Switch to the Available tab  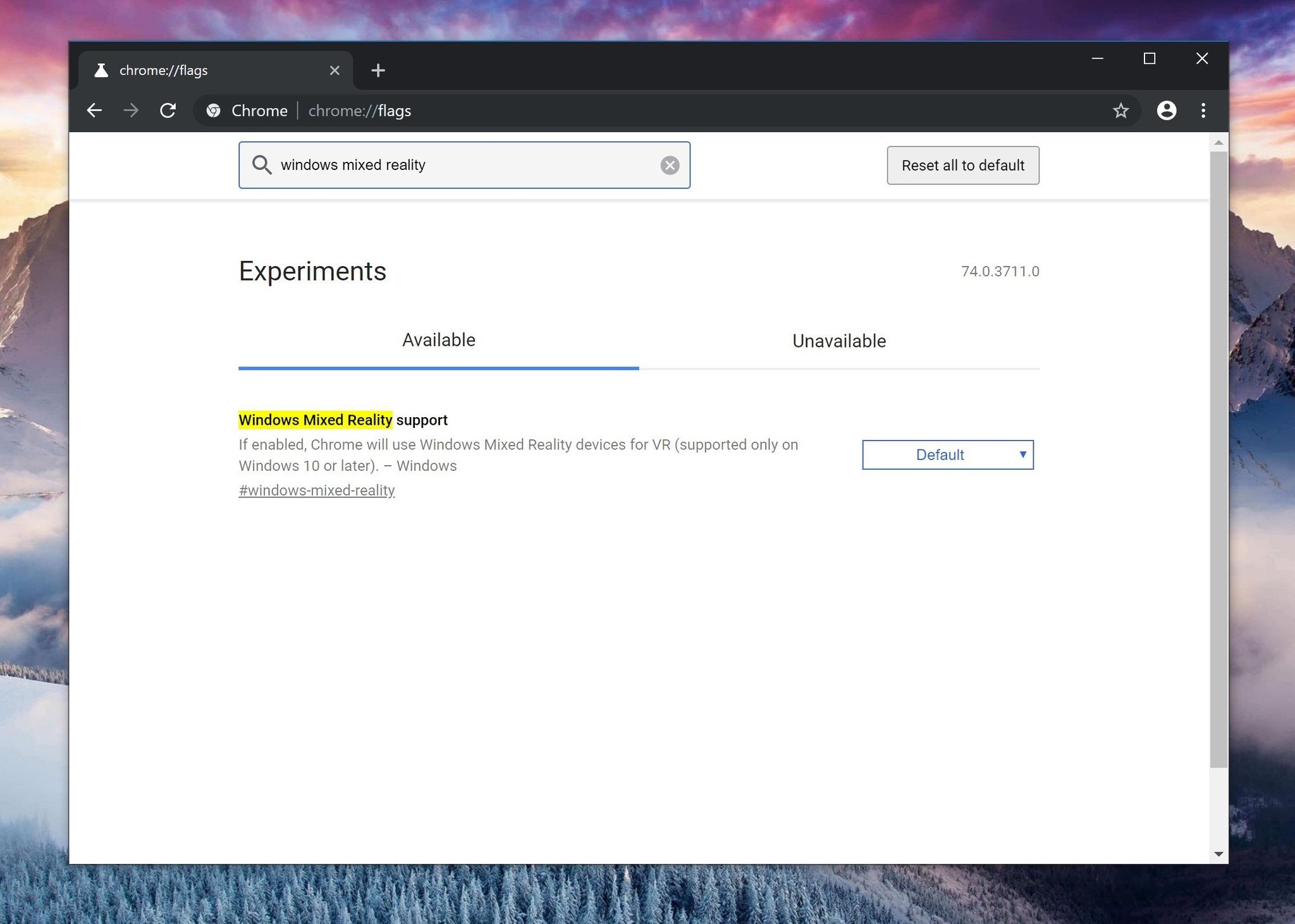[x=439, y=340]
